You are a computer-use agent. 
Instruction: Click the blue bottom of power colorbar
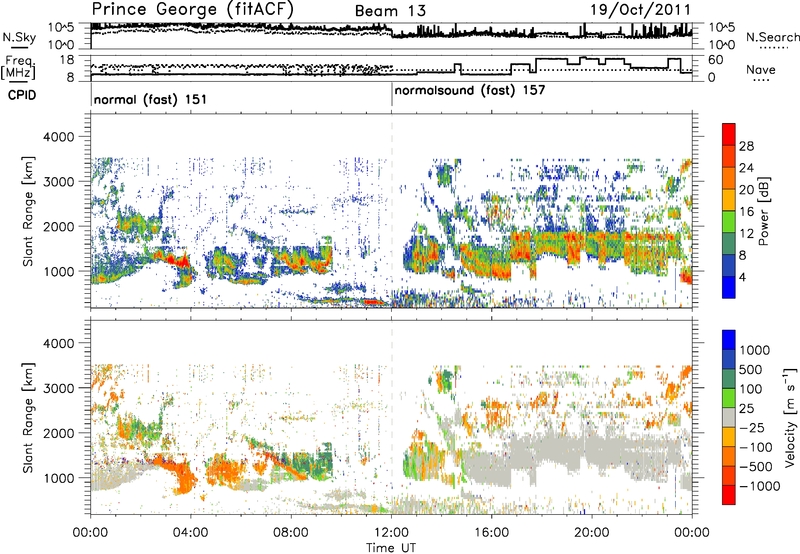pos(729,287)
